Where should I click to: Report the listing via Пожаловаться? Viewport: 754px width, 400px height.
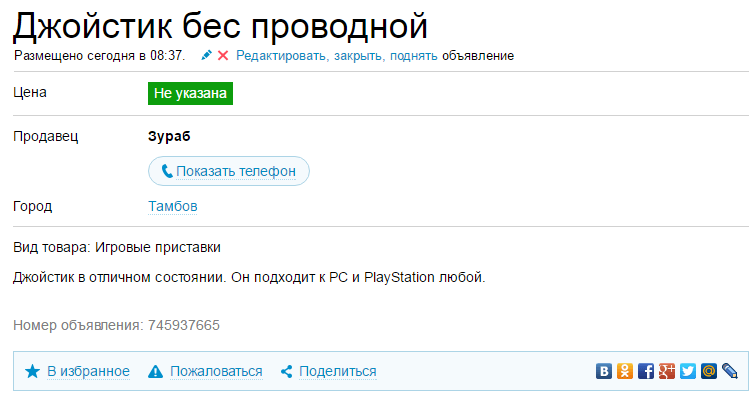(x=216, y=371)
